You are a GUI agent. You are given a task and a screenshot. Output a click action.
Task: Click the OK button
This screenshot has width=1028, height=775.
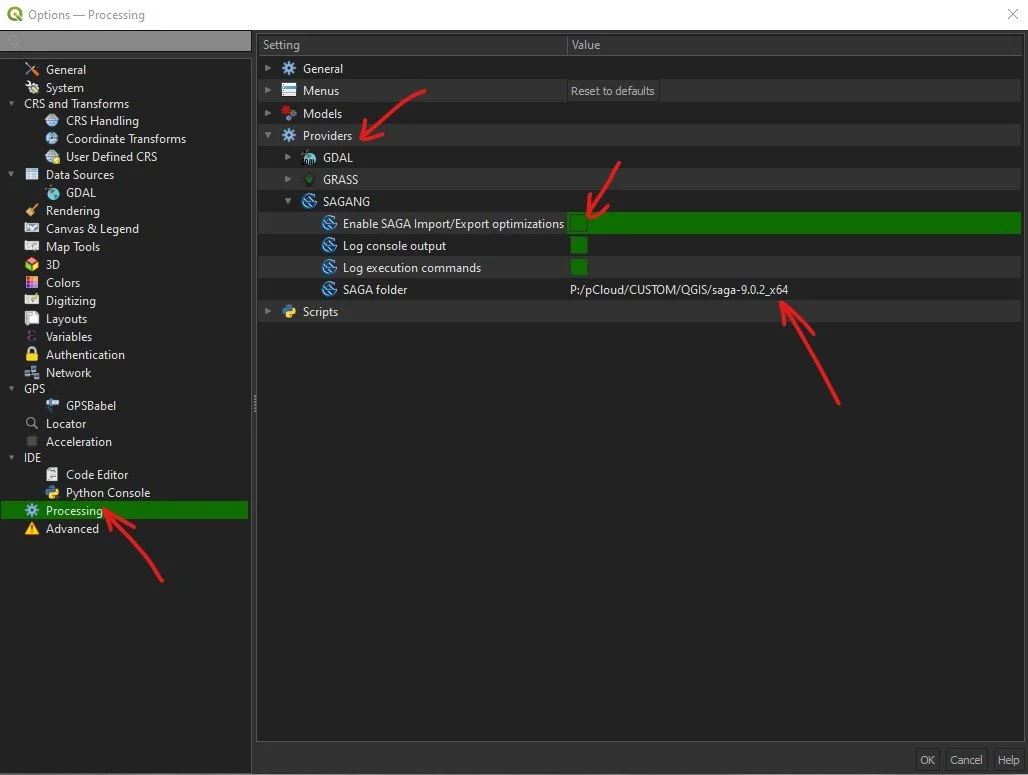click(927, 760)
